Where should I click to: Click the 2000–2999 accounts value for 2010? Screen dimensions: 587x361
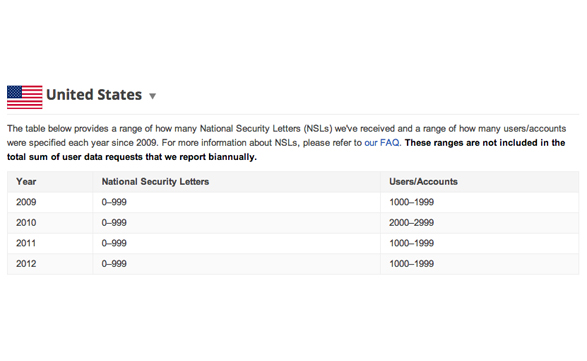pyautogui.click(x=411, y=223)
